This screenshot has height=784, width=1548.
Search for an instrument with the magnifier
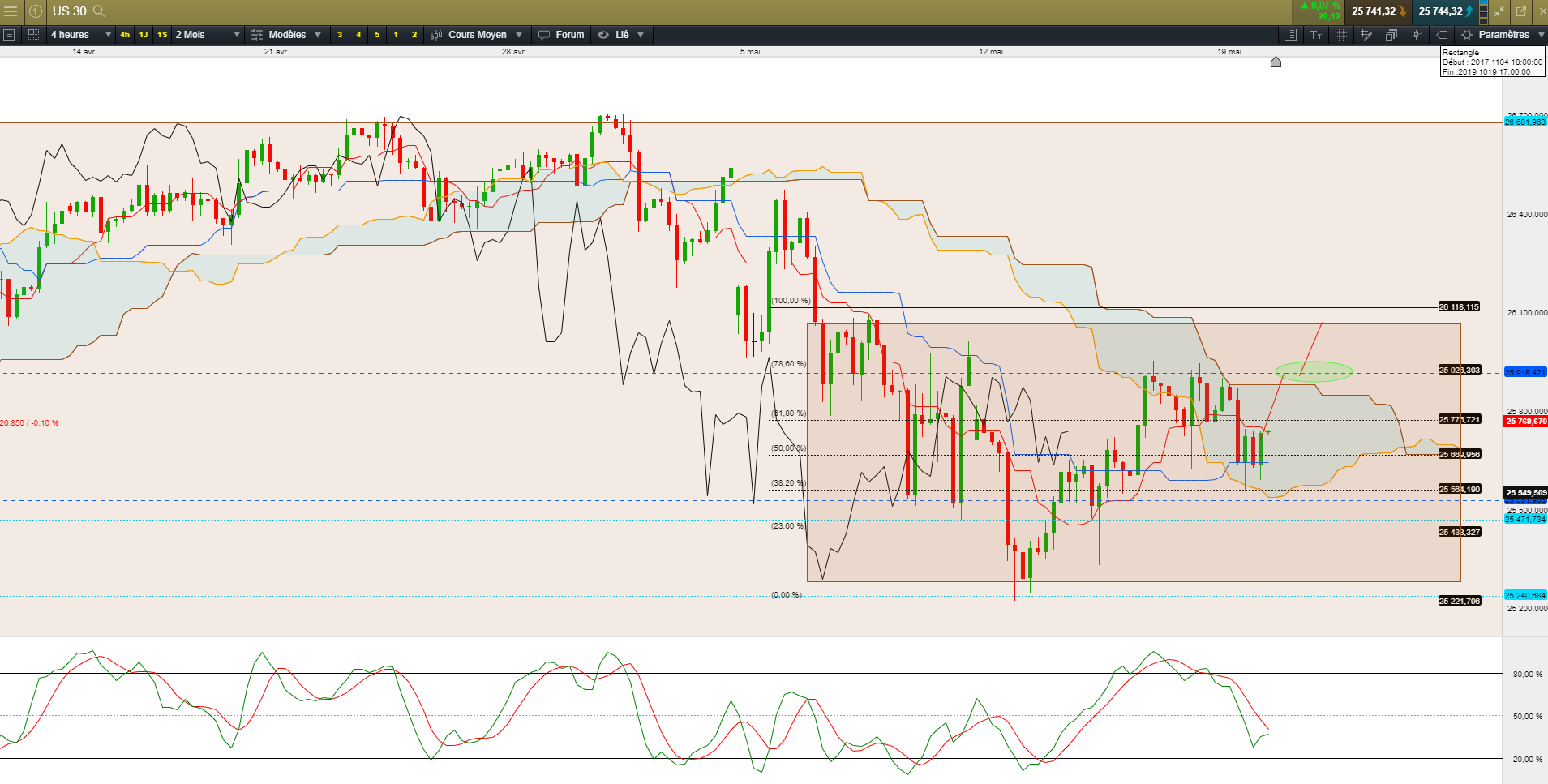click(99, 11)
